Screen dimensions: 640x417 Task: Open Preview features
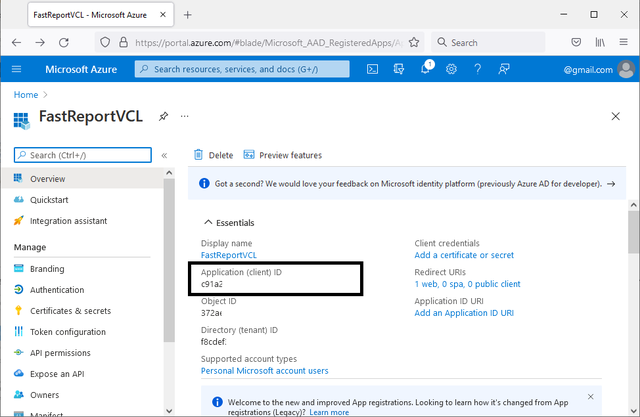pos(282,155)
